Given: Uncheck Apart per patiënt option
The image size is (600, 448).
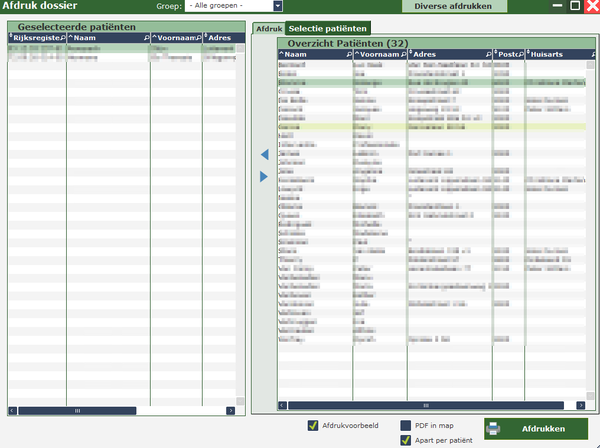Looking at the screenshot, I should (x=406, y=438).
